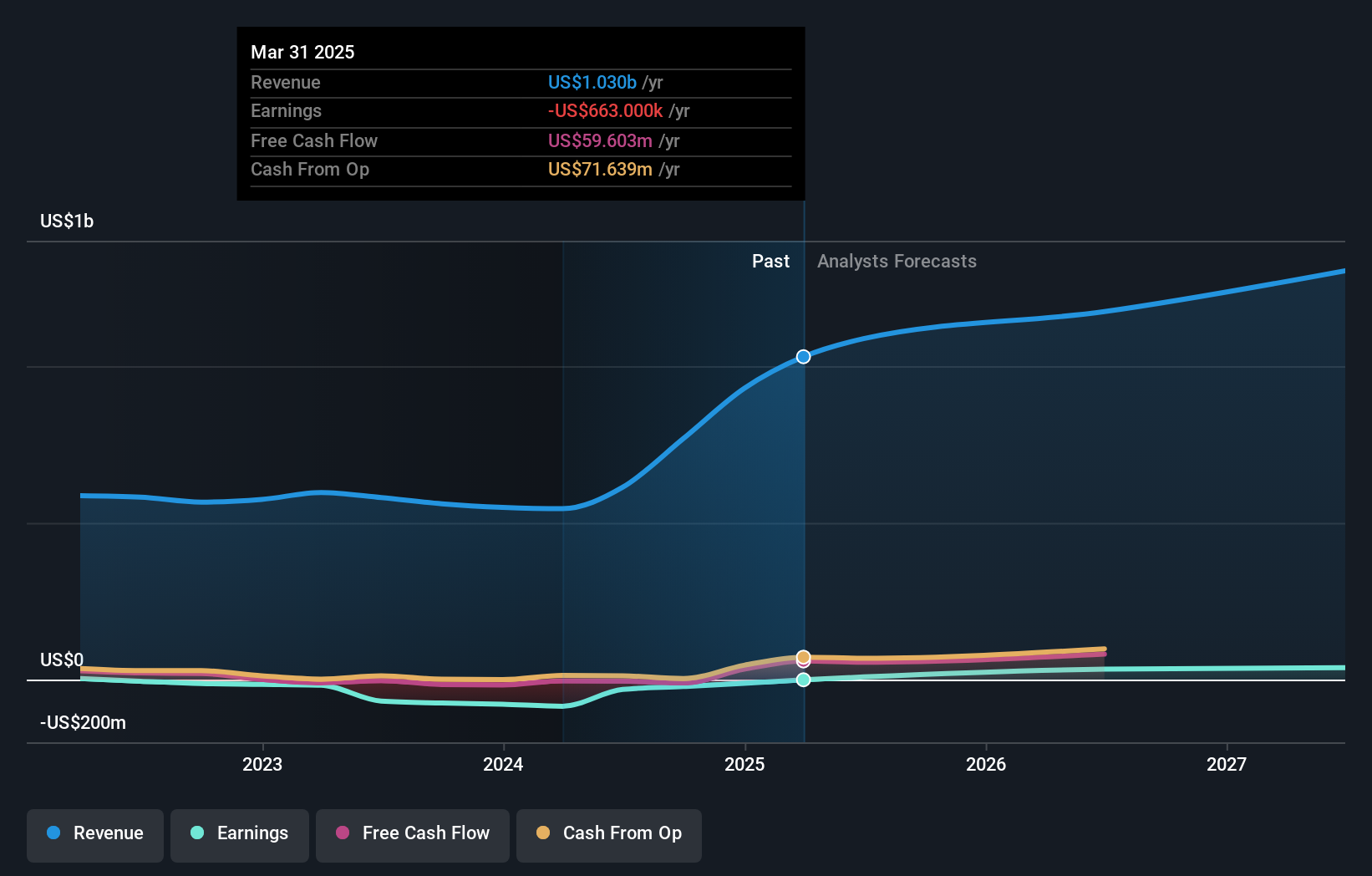Select the 2023 x-axis label
The height and width of the screenshot is (876, 1372).
click(262, 764)
